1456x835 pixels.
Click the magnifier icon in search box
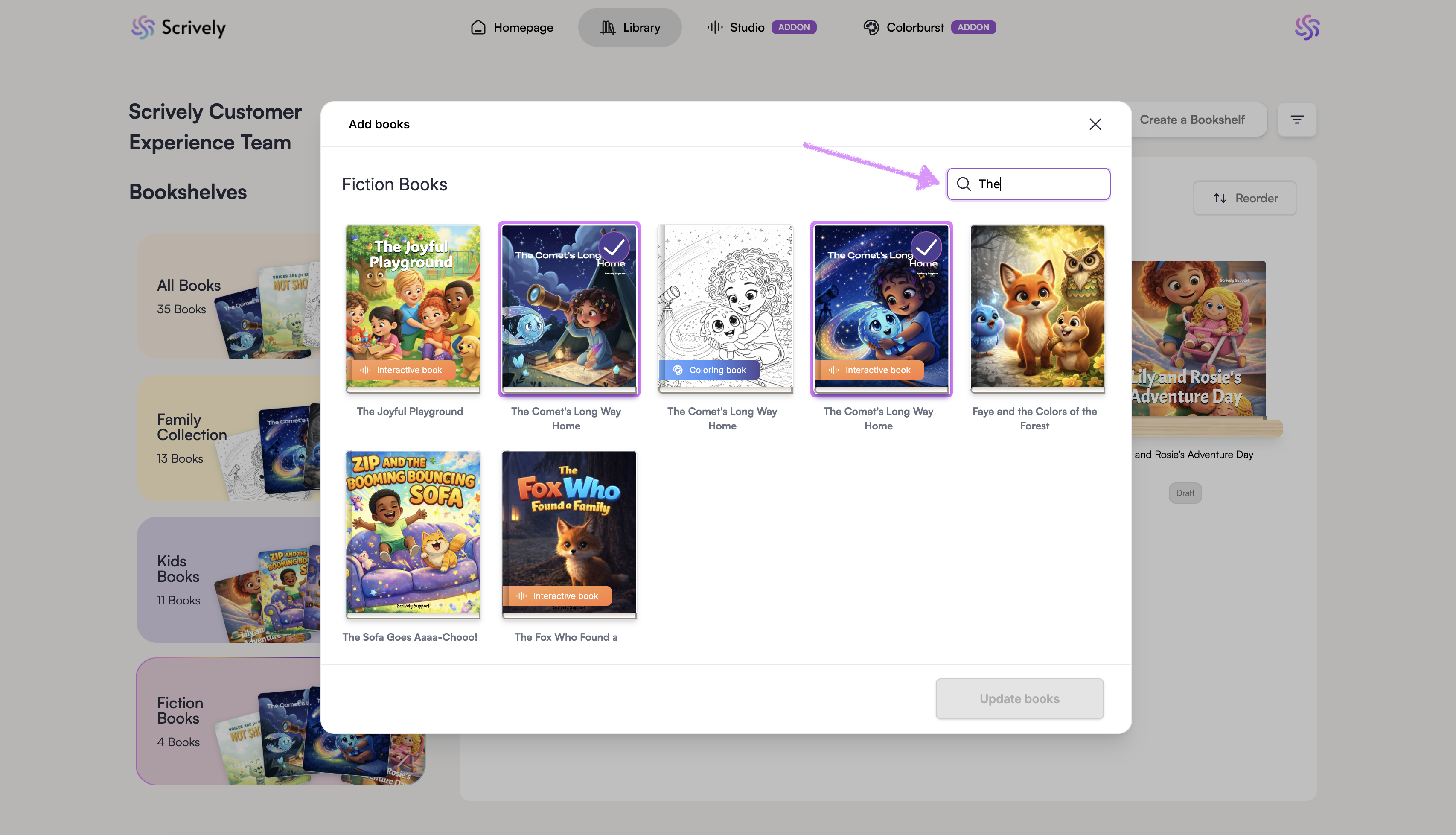[964, 184]
